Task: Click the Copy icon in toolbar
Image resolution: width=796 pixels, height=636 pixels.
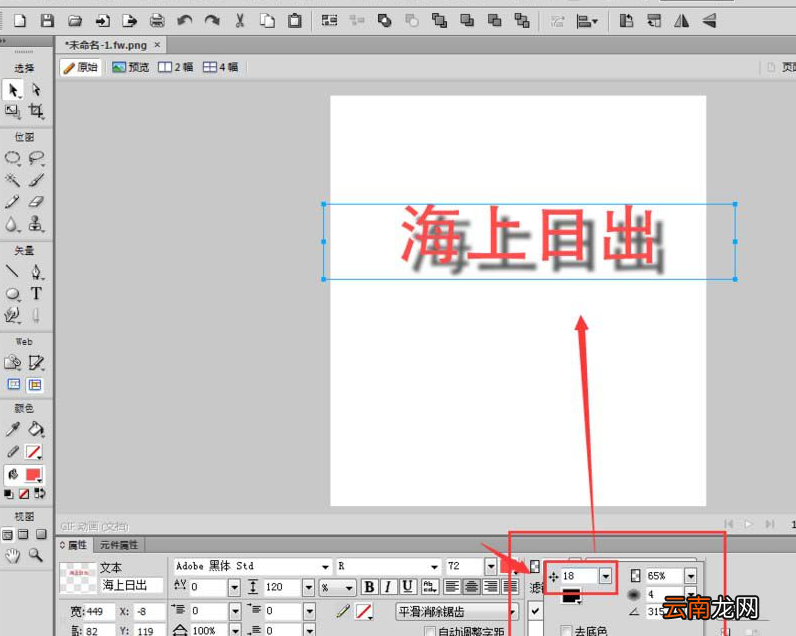Action: 267,21
